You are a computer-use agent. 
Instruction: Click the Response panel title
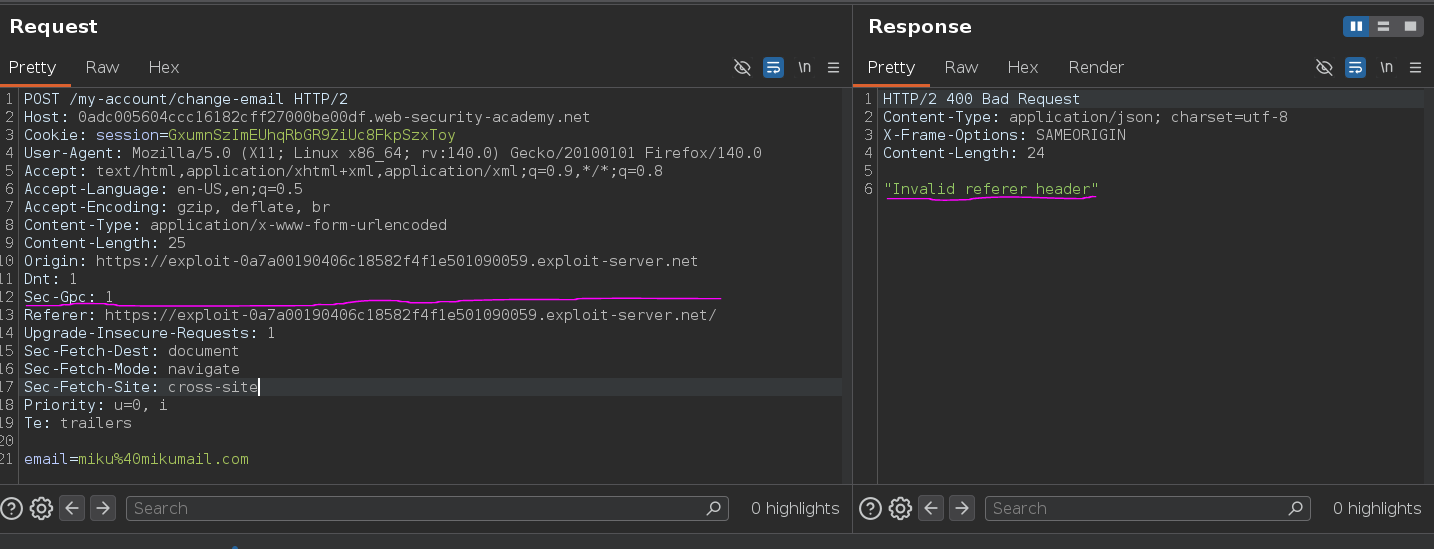920,27
